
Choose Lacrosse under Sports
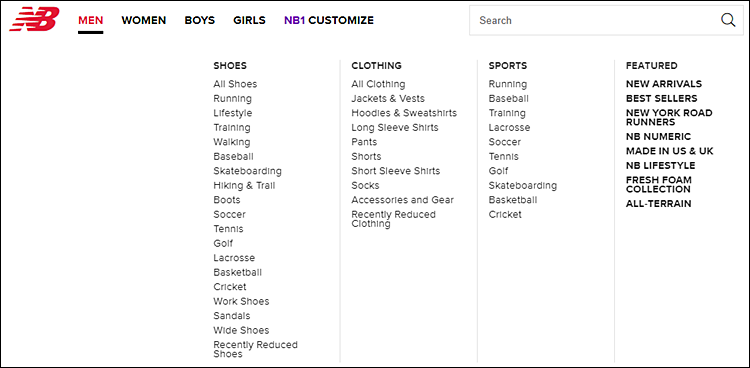[509, 127]
